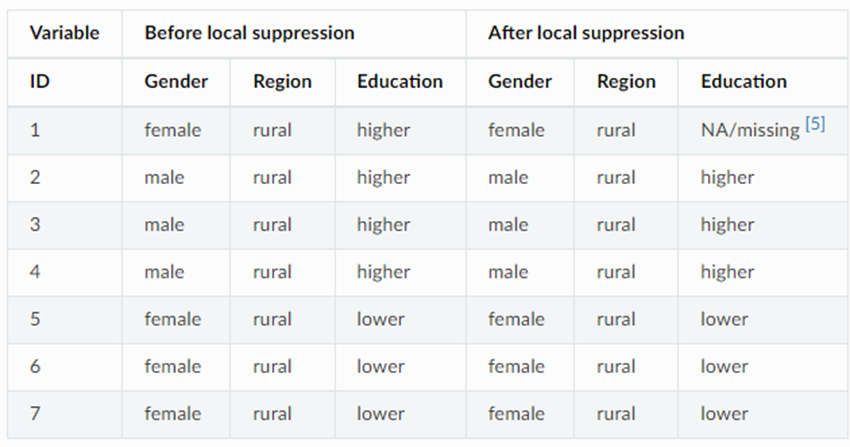Screen dimensions: 850x447
Task: Click the 'Variable' header cell
Action: click(64, 33)
